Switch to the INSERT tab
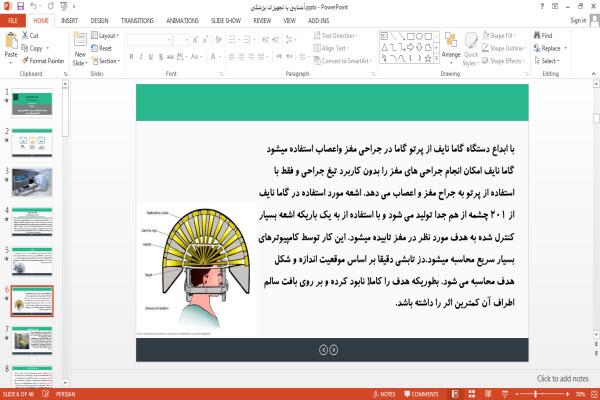The width and height of the screenshot is (600, 400). click(x=69, y=21)
